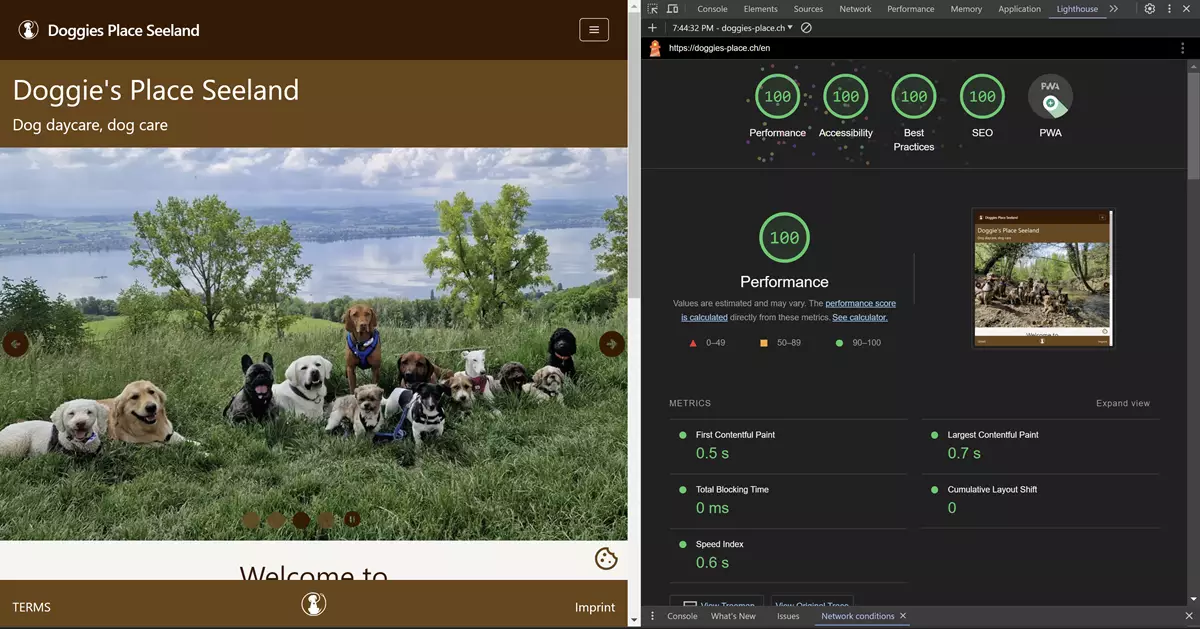Open the Memory tab
The width and height of the screenshot is (1200, 629).
tap(966, 9)
